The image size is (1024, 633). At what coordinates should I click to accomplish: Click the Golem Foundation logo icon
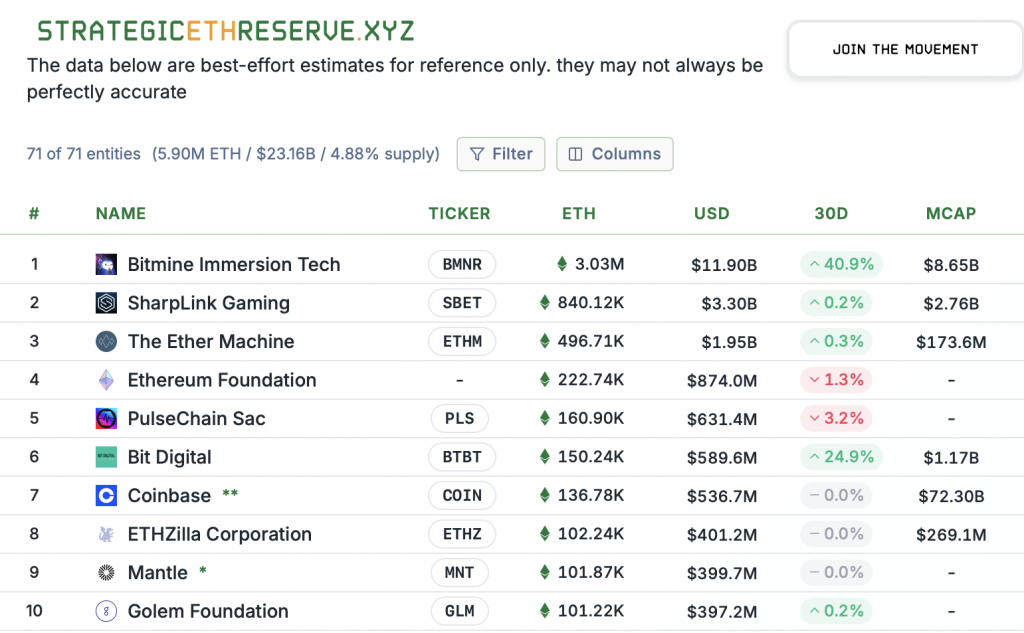pos(106,611)
